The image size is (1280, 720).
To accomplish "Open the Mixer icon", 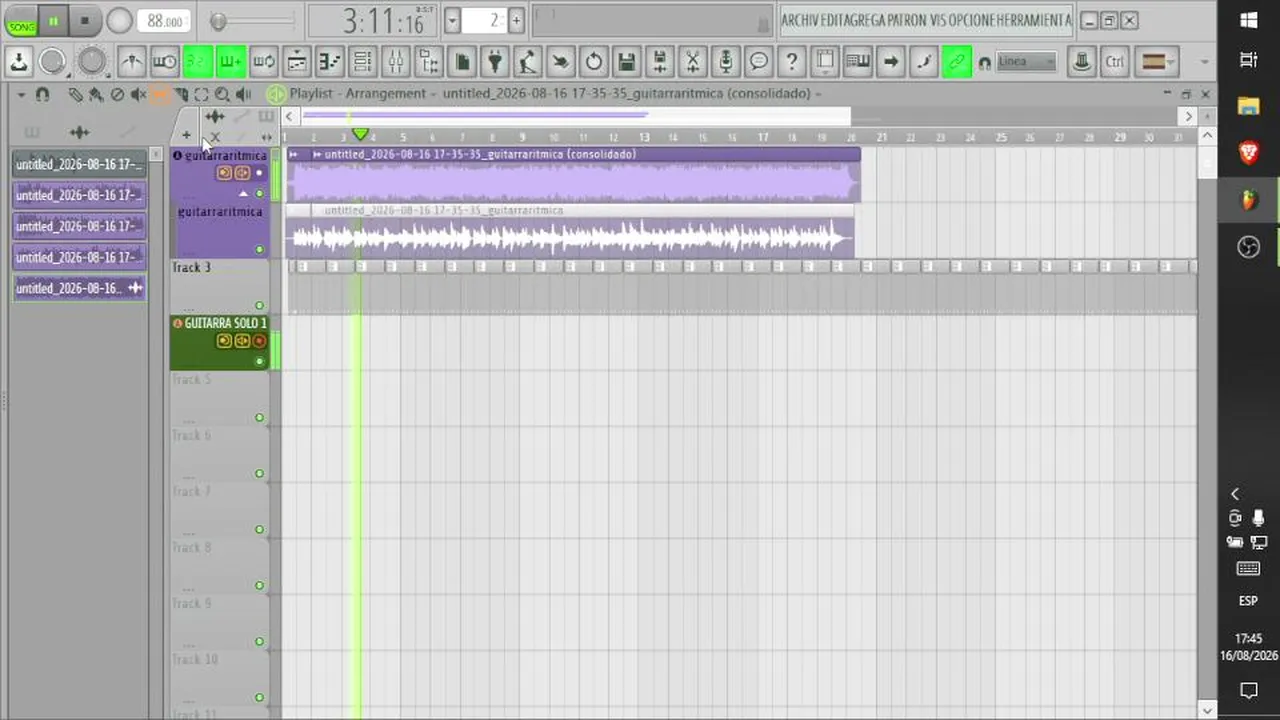I will coord(396,62).
